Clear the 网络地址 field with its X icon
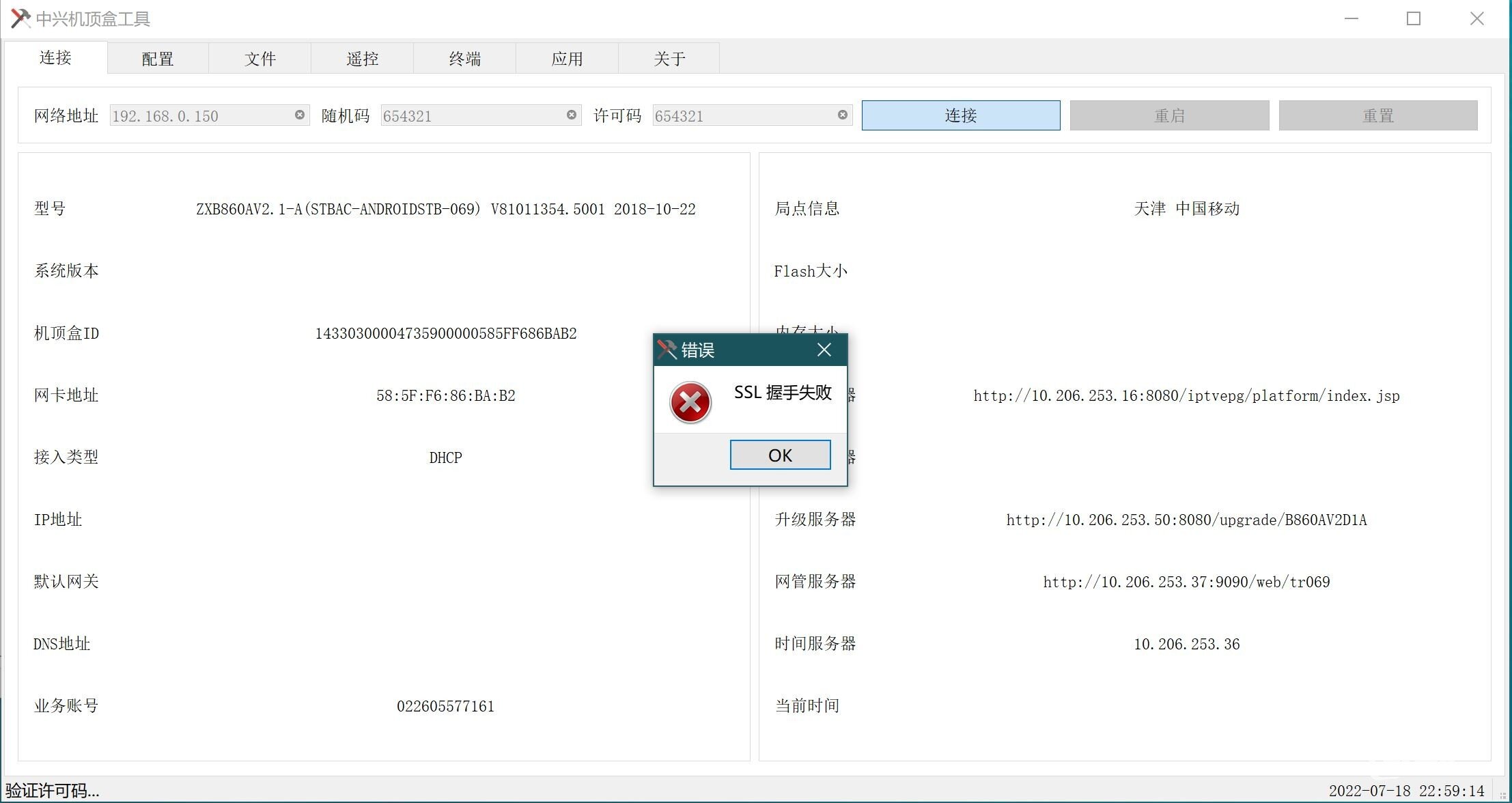 coord(300,115)
